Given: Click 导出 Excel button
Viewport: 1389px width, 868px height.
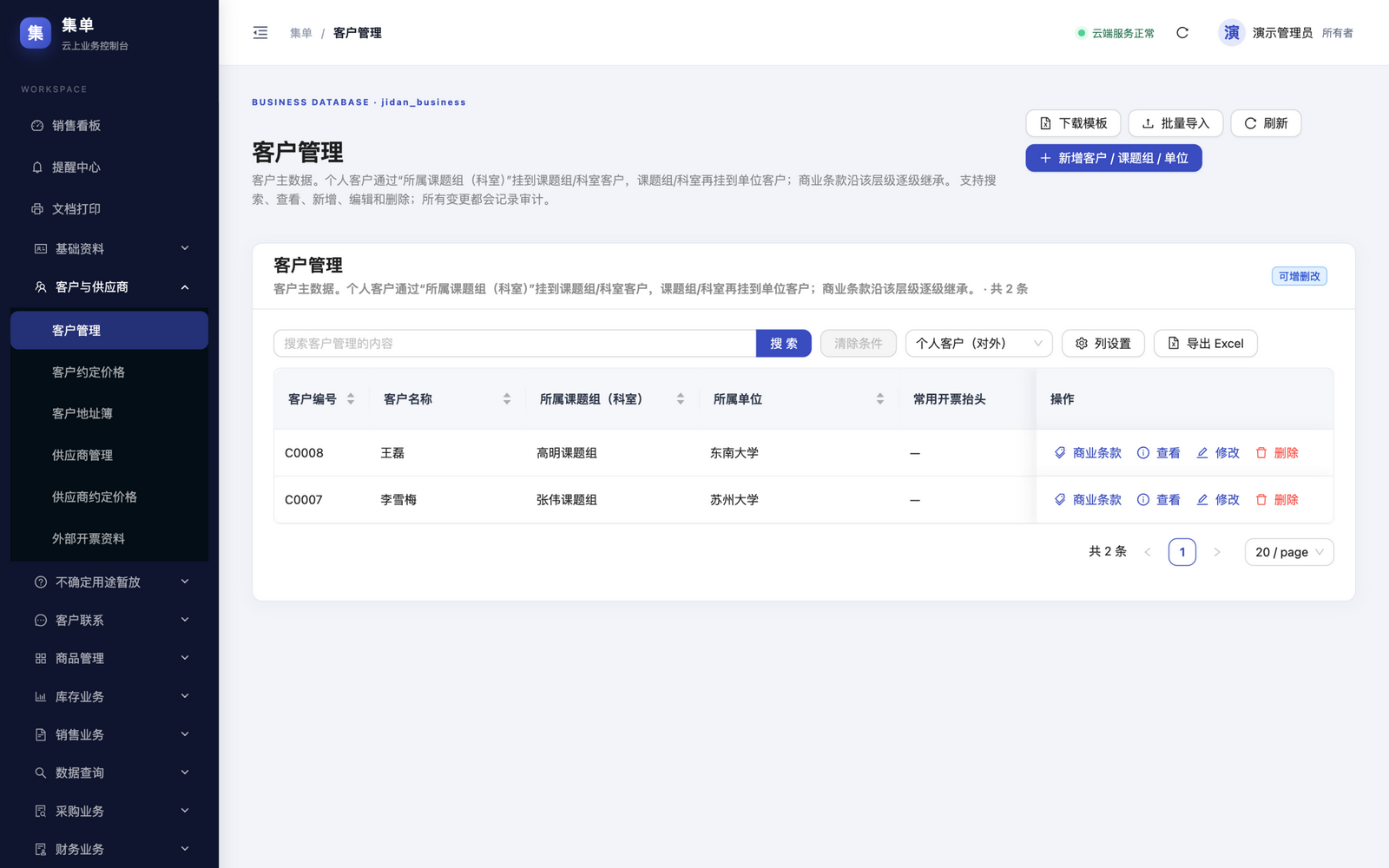Looking at the screenshot, I should pos(1206,344).
